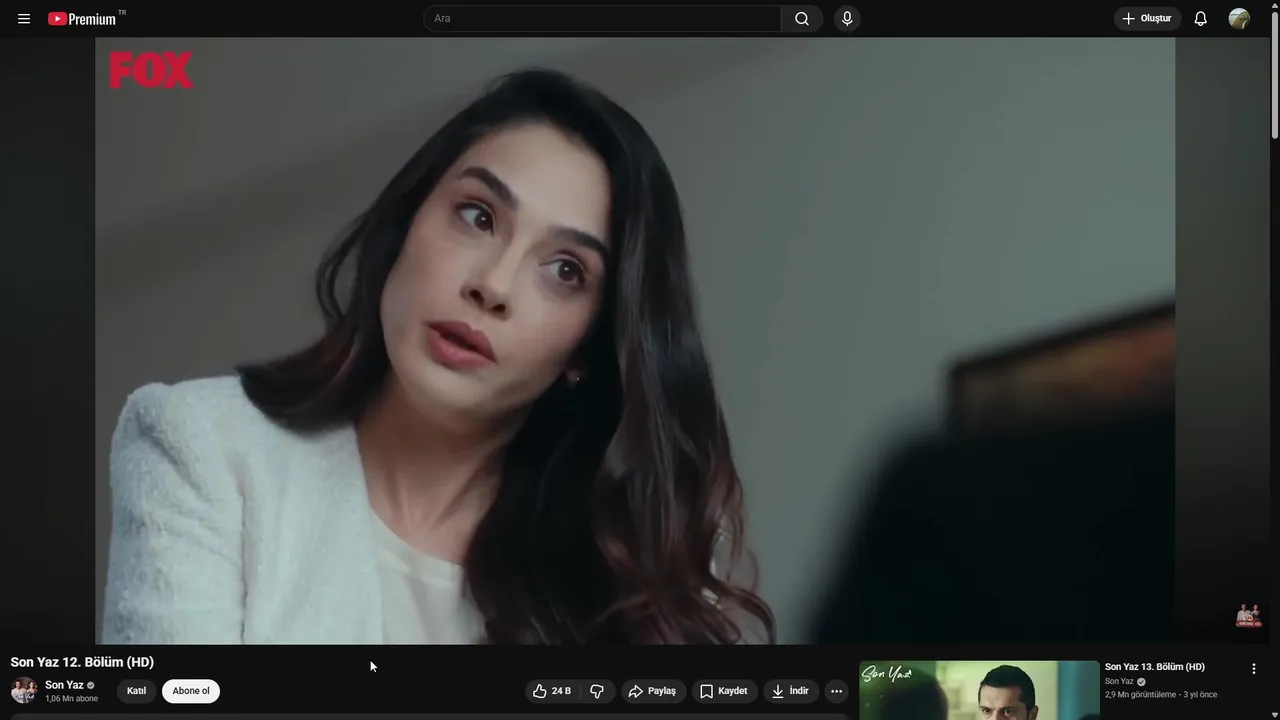This screenshot has height=720, width=1280.
Task: Open the Son Yaz channel avatar
Action: (24, 691)
